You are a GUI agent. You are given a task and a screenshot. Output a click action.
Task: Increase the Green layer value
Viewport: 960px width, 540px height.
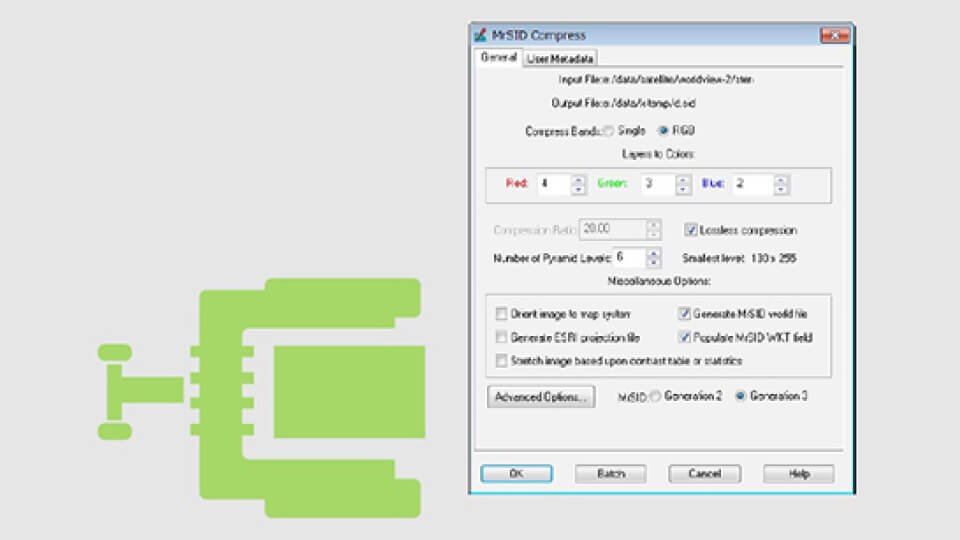[x=683, y=179]
